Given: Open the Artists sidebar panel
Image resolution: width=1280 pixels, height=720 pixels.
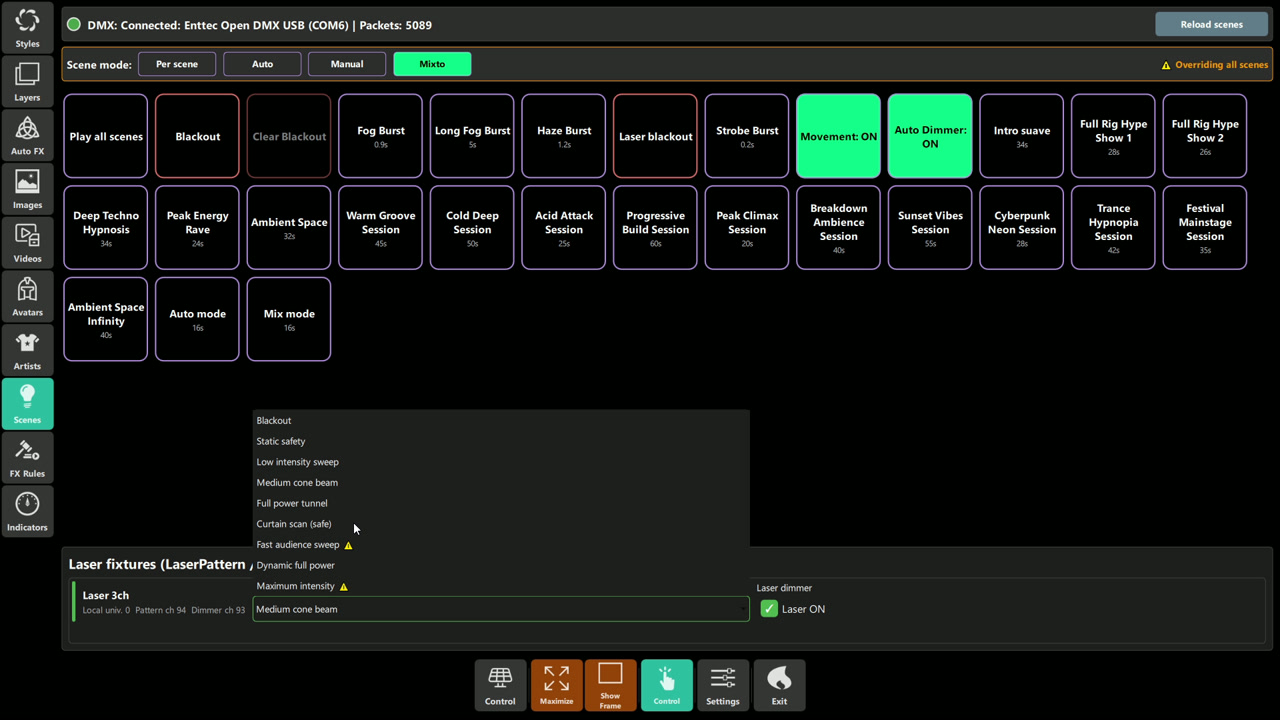Looking at the screenshot, I should click(27, 350).
